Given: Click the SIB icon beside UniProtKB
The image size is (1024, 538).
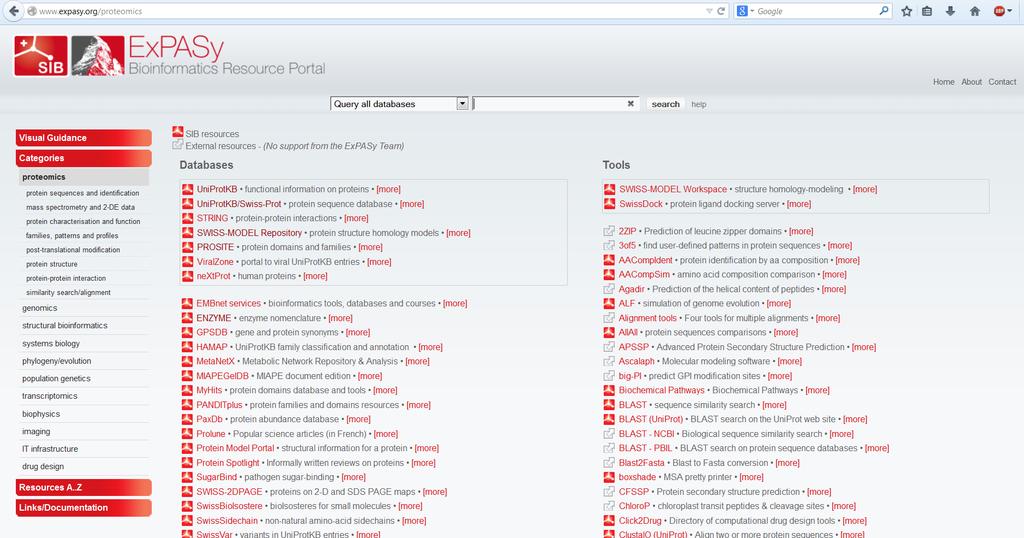Looking at the screenshot, I should pyautogui.click(x=187, y=189).
